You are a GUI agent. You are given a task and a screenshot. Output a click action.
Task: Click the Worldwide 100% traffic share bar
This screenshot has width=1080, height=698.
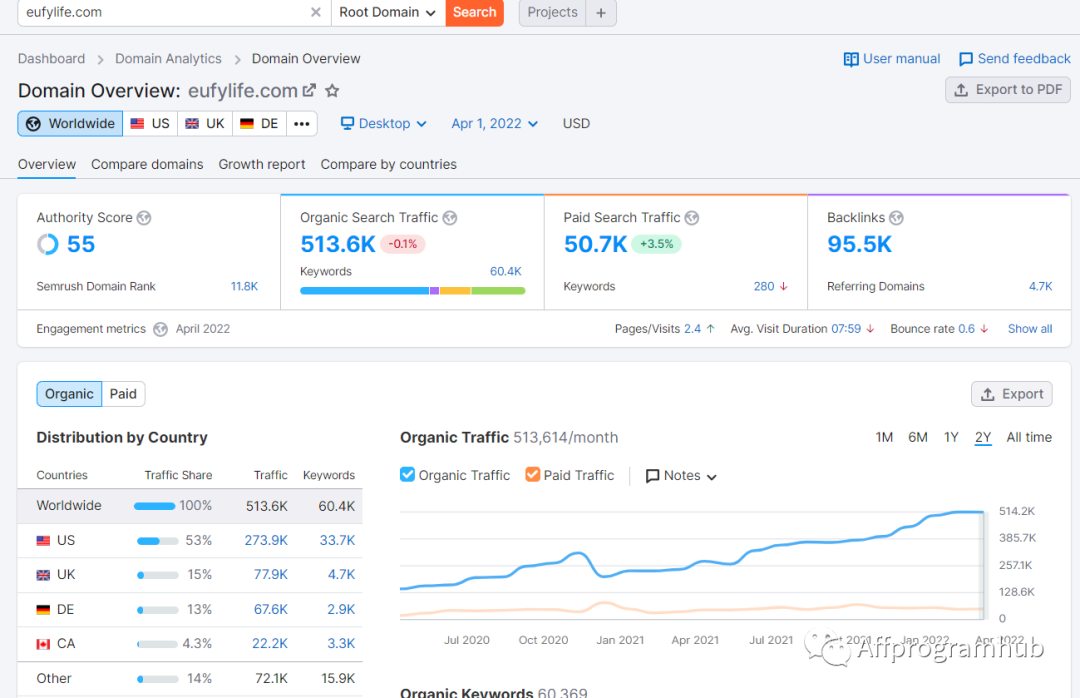click(x=154, y=506)
